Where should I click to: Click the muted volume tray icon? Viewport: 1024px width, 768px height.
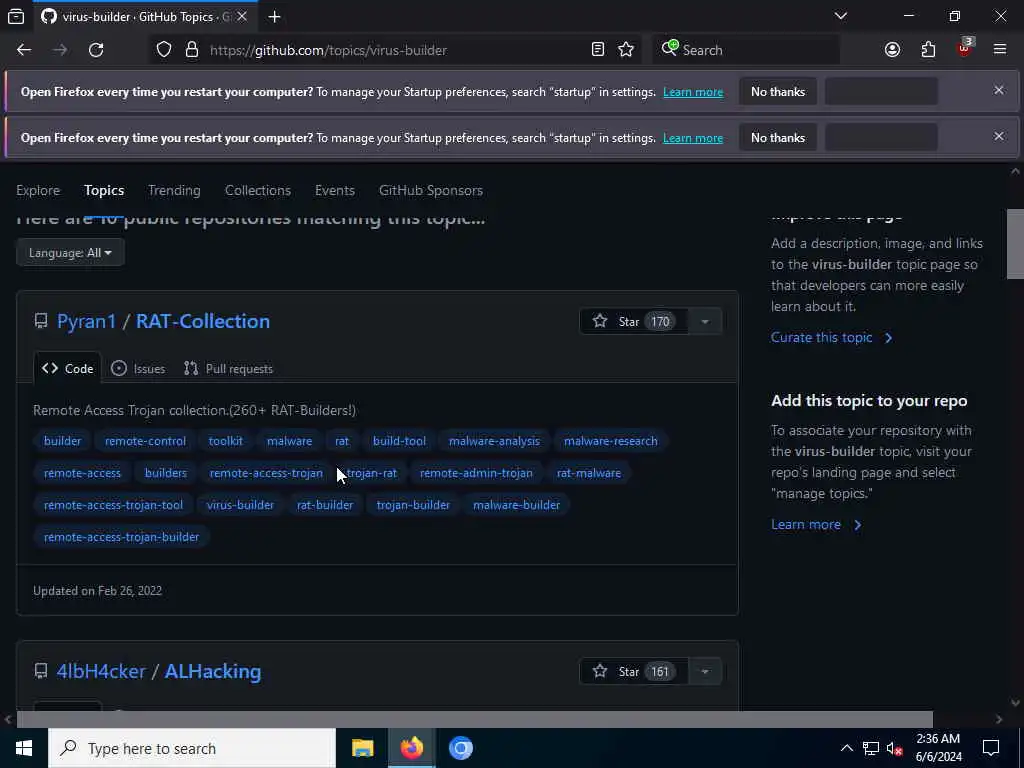coord(895,748)
